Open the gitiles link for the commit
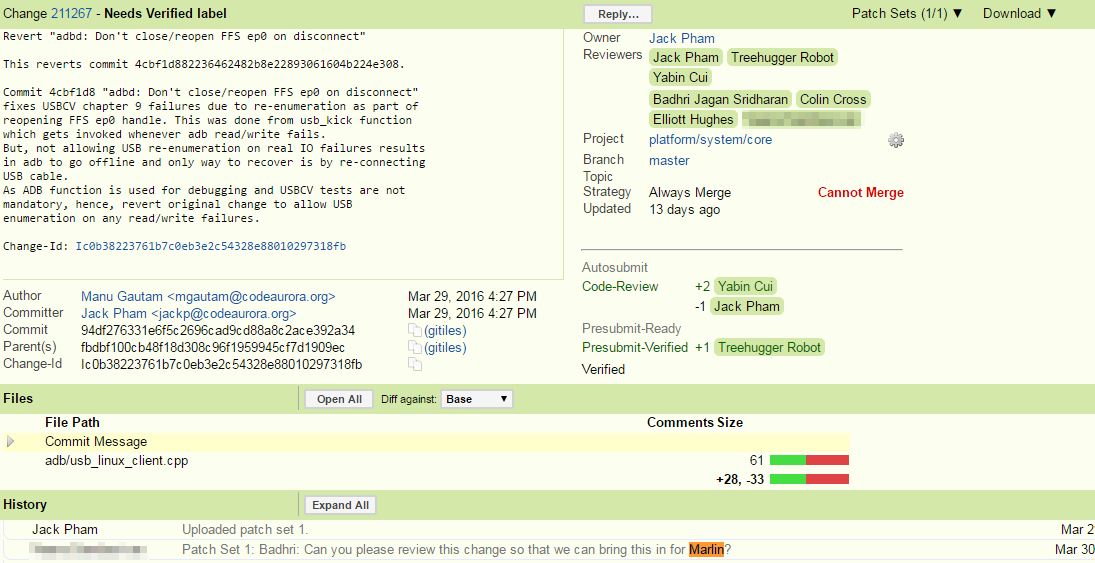This screenshot has height=563, width=1095. (x=445, y=331)
